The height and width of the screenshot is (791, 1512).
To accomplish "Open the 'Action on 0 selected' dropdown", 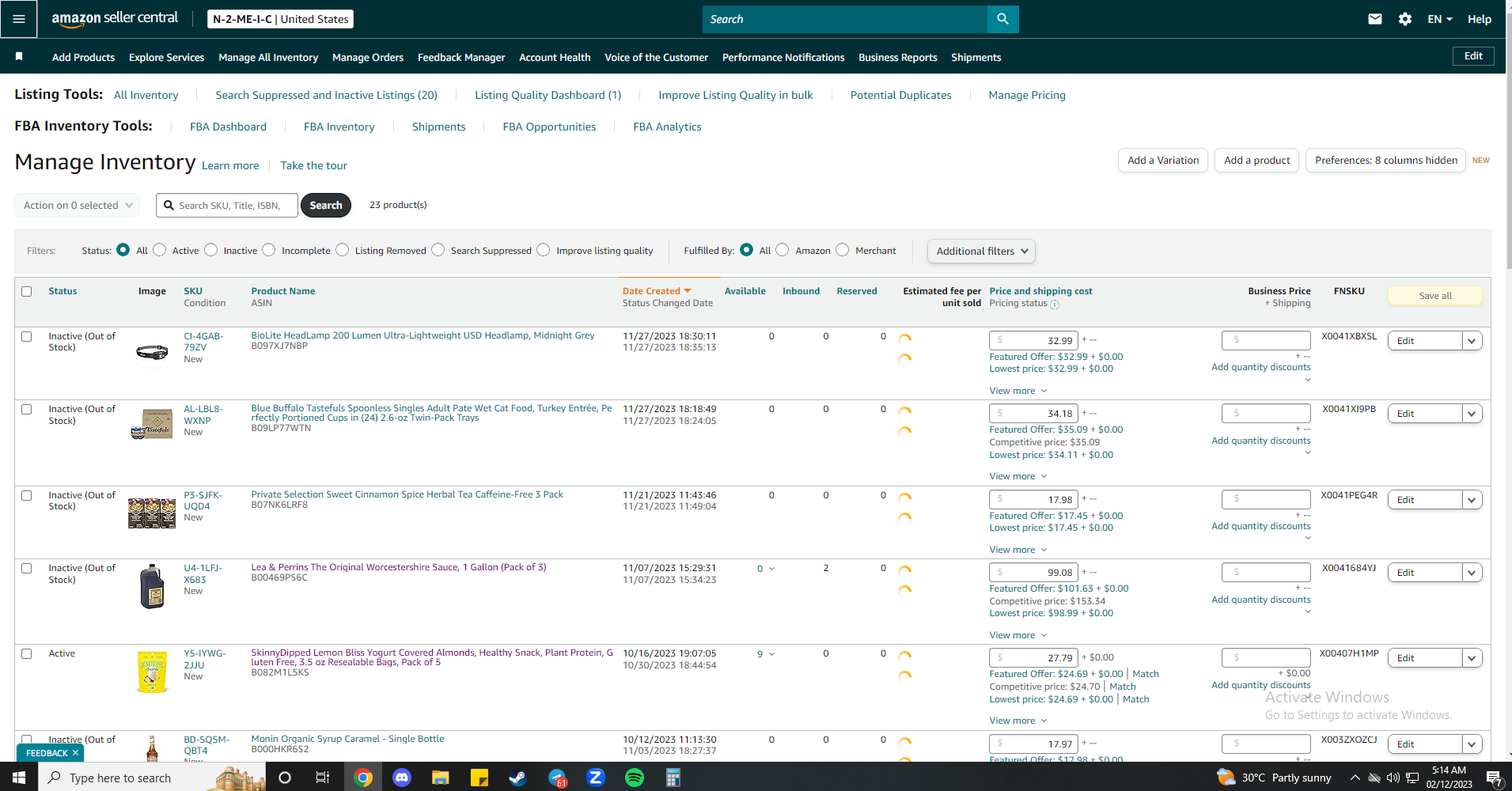I will 78,205.
